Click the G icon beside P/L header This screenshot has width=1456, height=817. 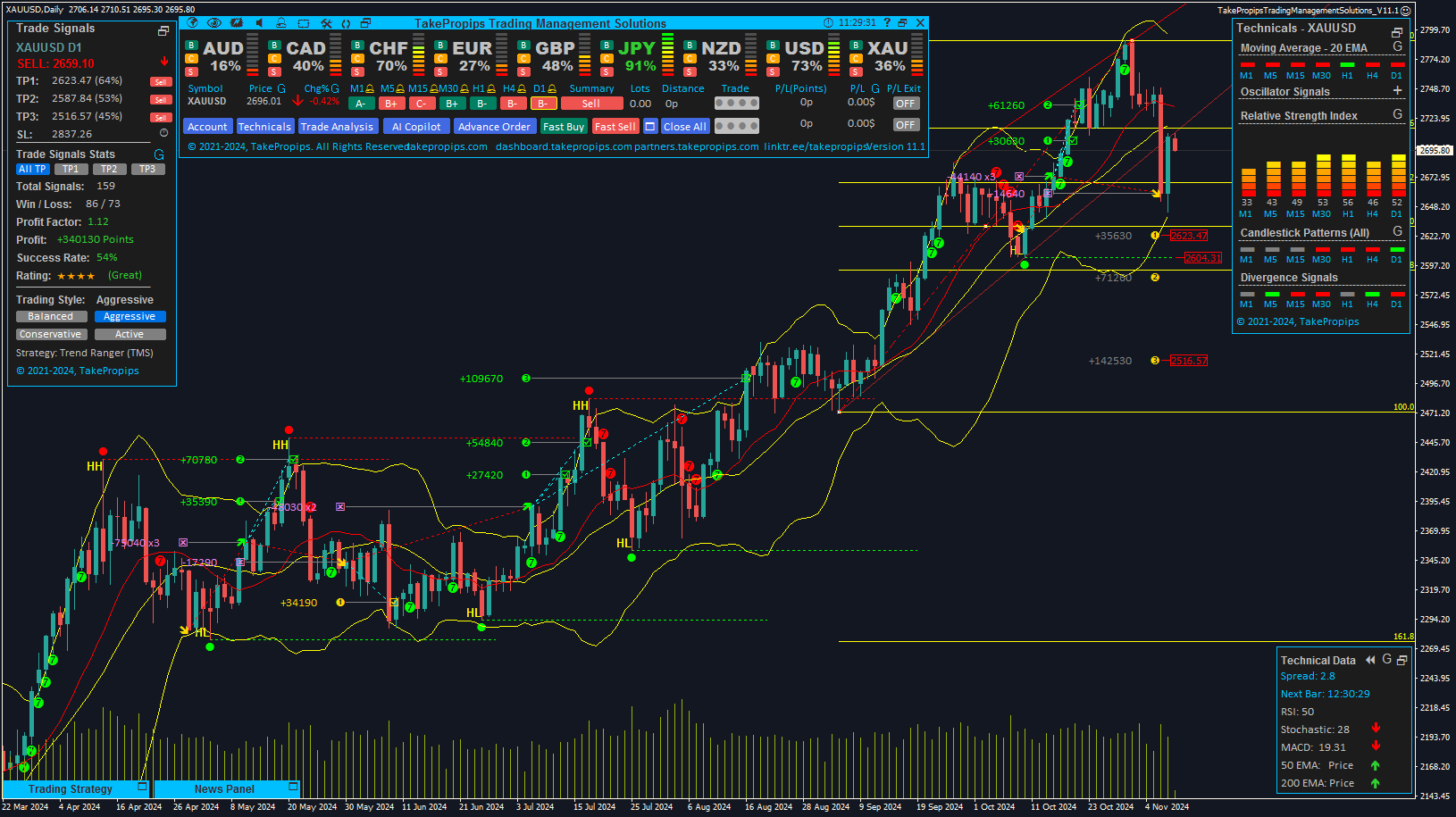point(875,88)
